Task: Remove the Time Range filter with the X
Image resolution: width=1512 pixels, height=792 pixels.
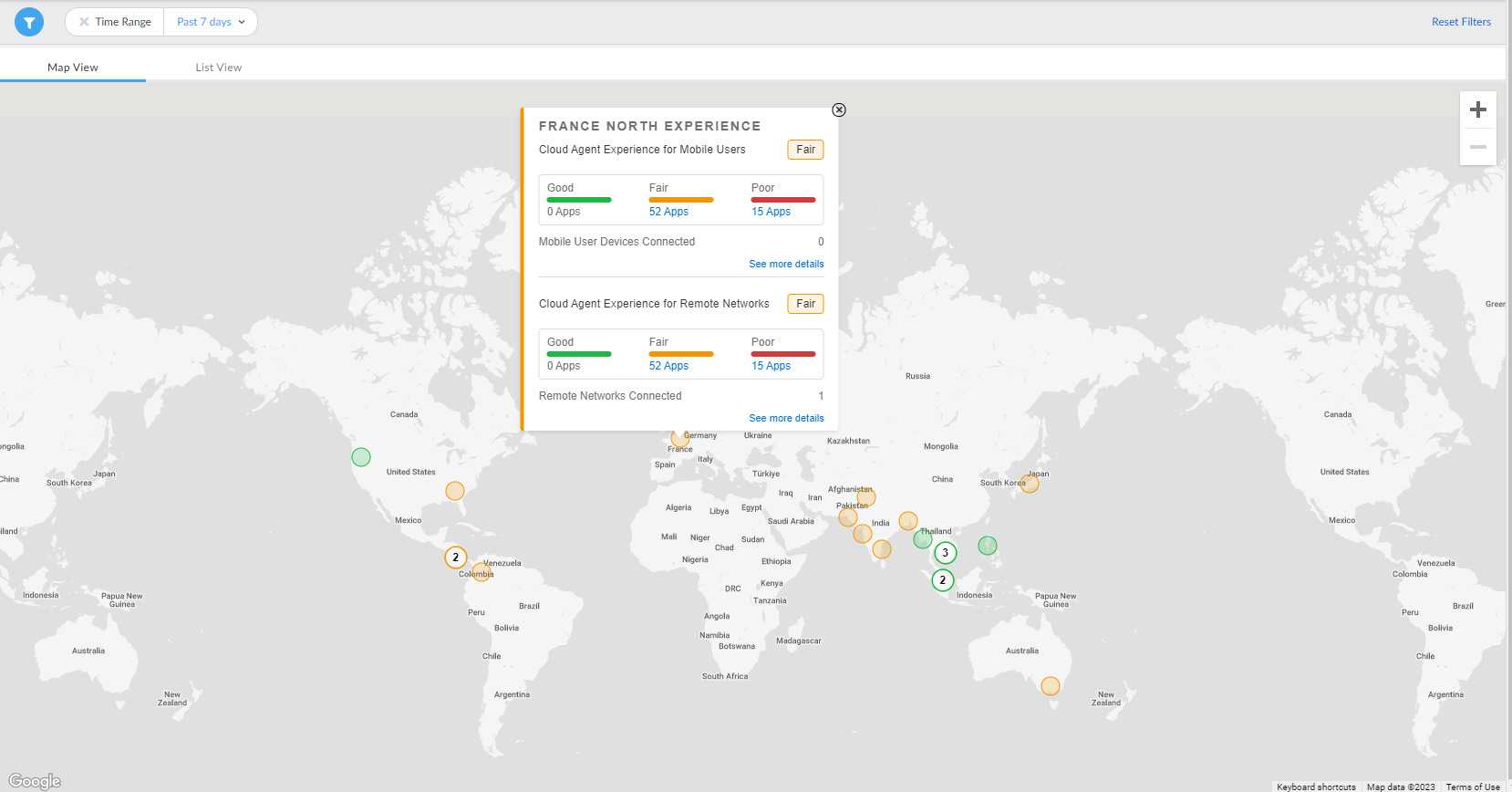Action: (84, 22)
